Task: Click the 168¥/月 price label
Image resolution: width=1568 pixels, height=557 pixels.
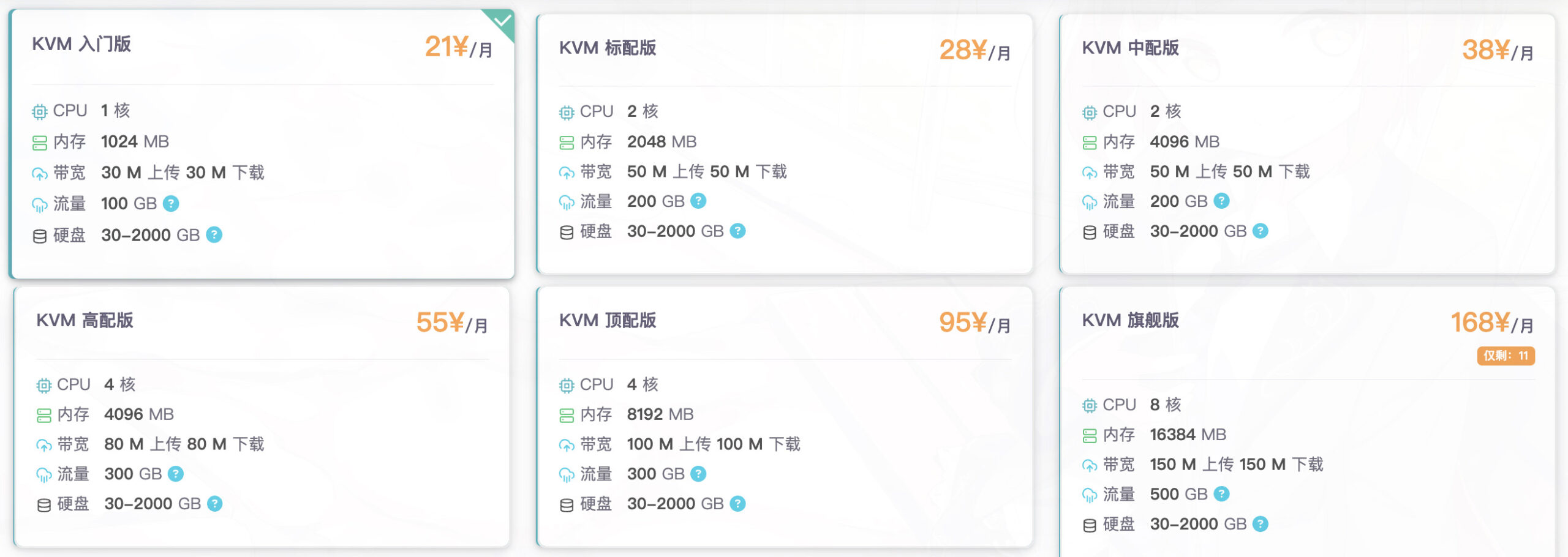Action: pos(1492,323)
